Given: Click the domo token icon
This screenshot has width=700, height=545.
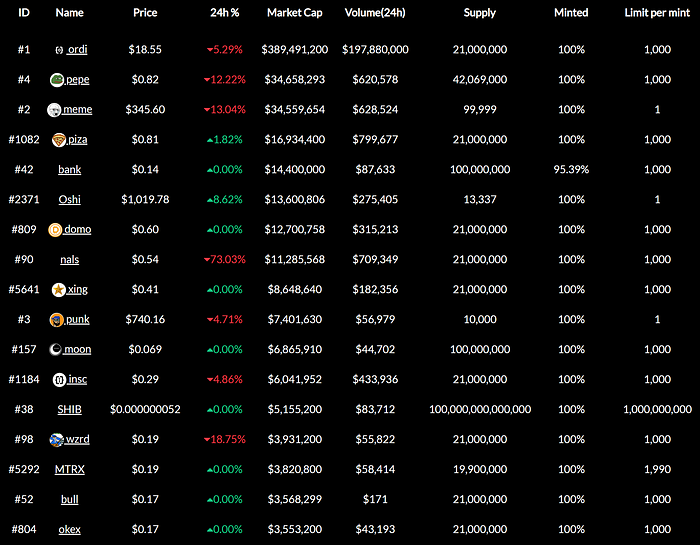Looking at the screenshot, I should coord(55,229).
